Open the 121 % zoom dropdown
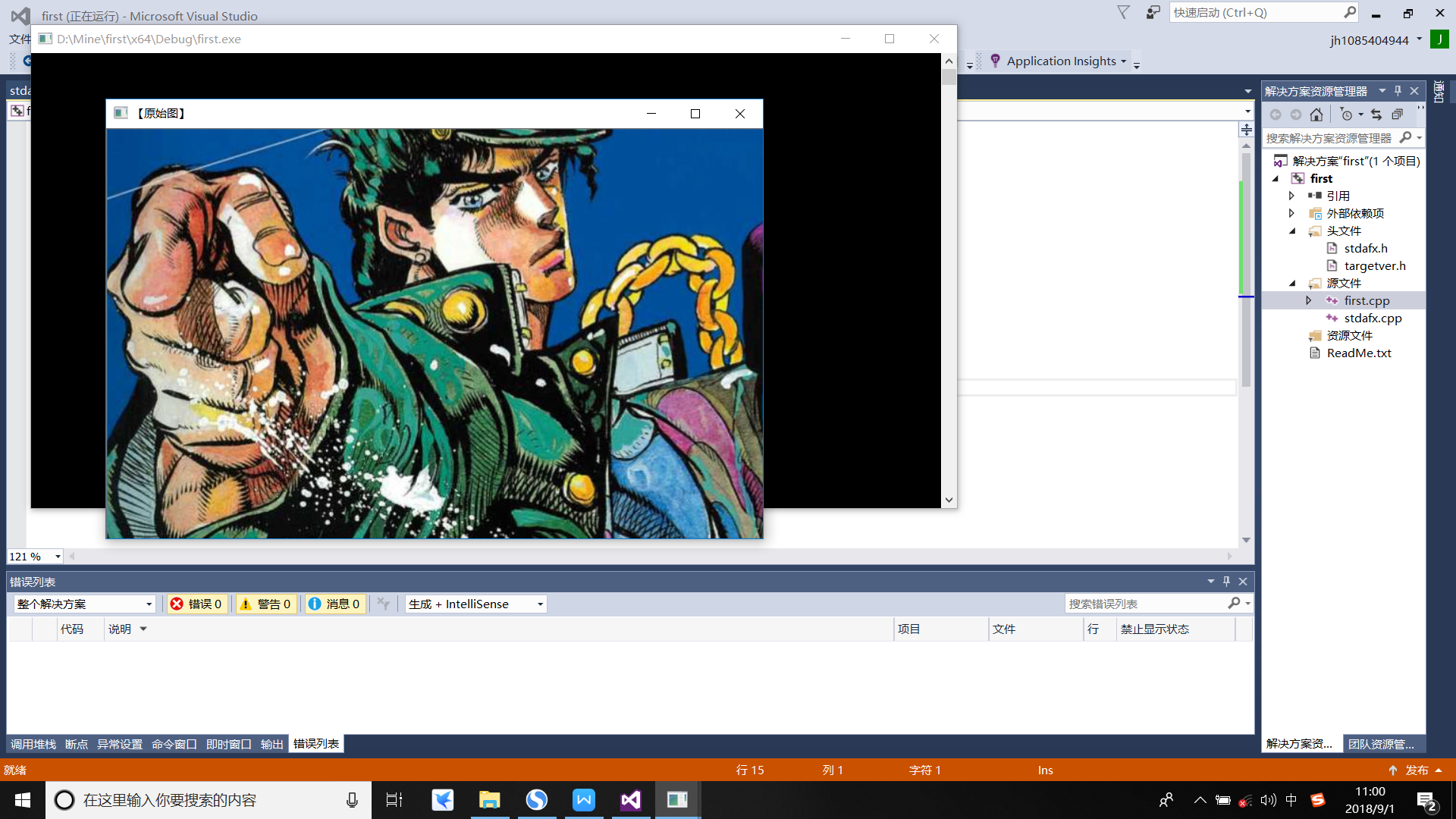This screenshot has height=819, width=1456. pos(58,557)
